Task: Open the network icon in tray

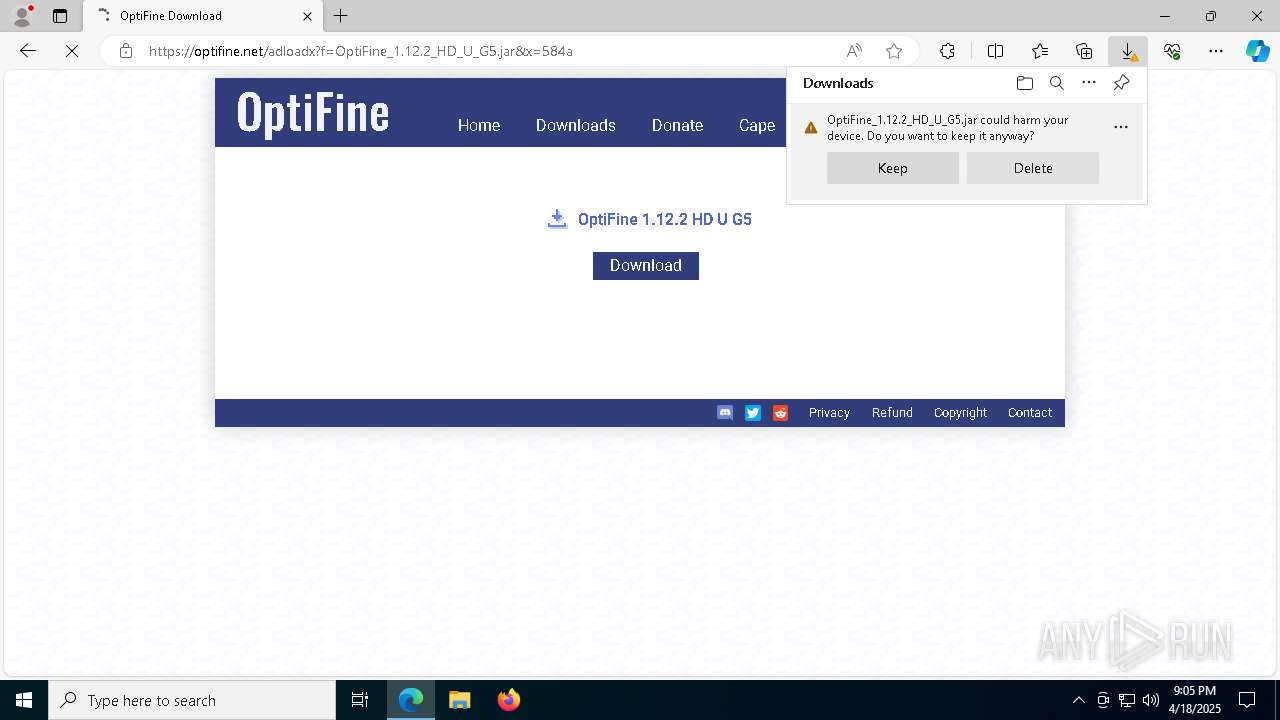Action: (1127, 700)
